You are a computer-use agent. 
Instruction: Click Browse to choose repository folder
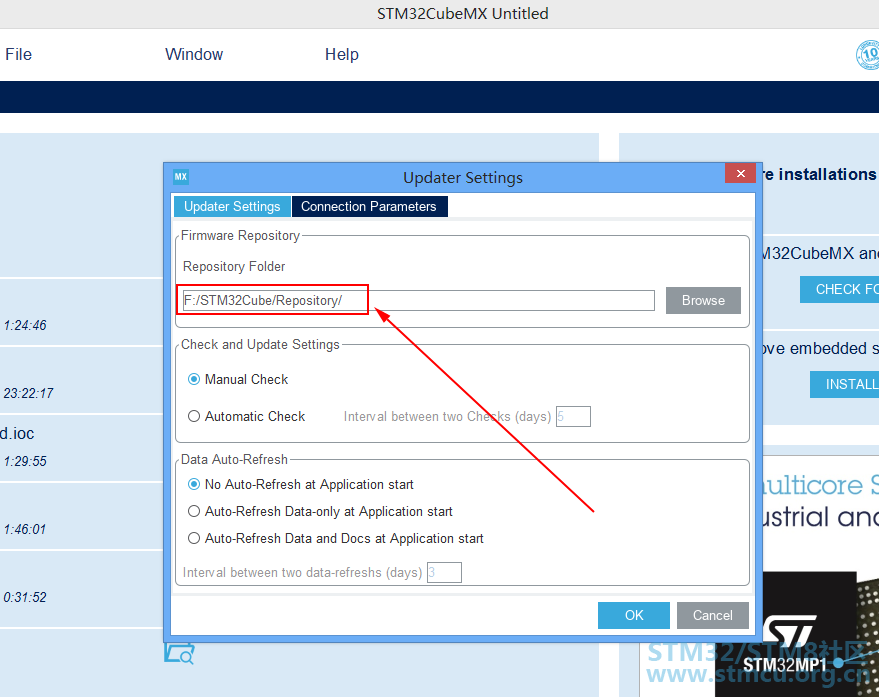coord(703,301)
